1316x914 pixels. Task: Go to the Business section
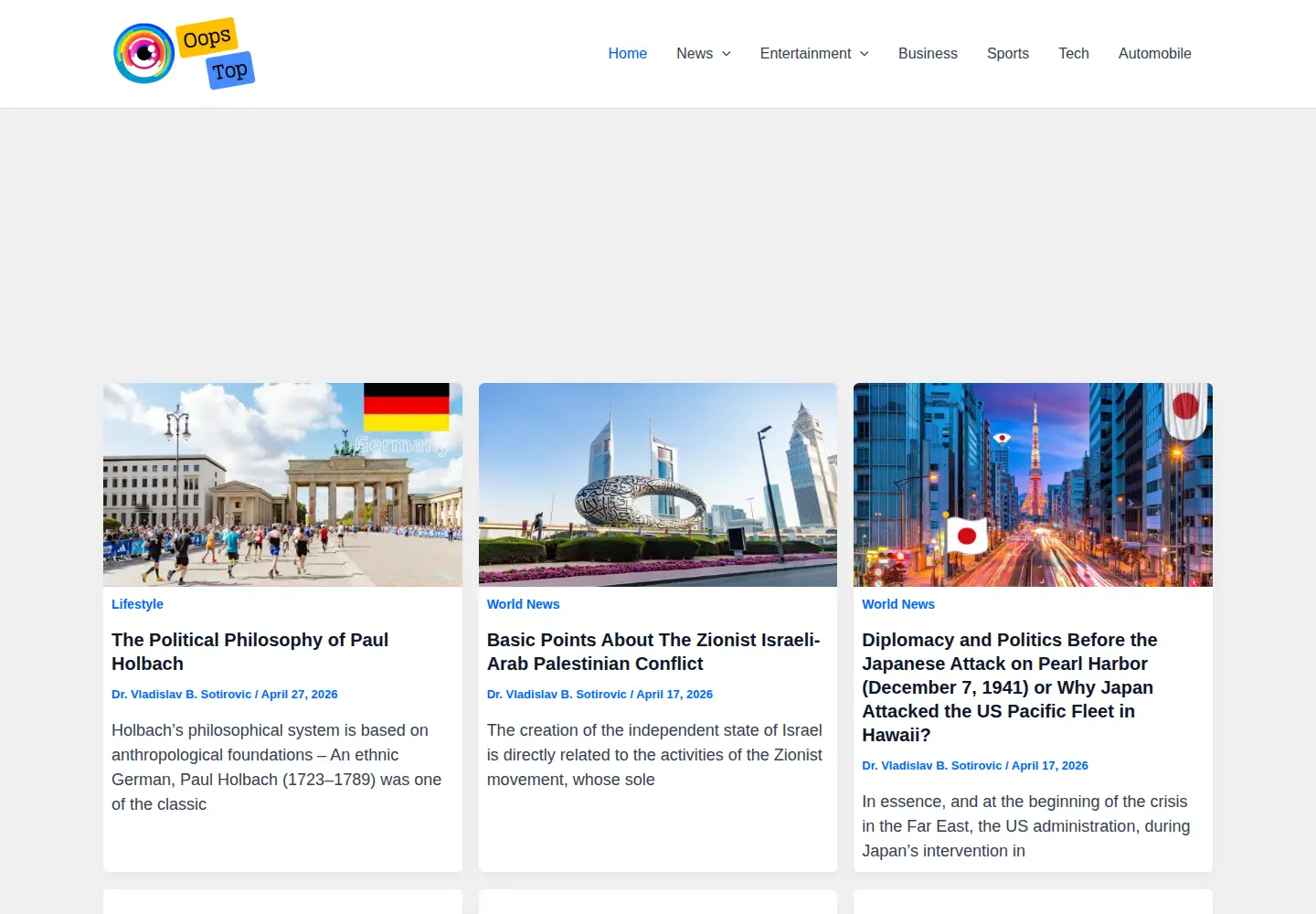(928, 53)
